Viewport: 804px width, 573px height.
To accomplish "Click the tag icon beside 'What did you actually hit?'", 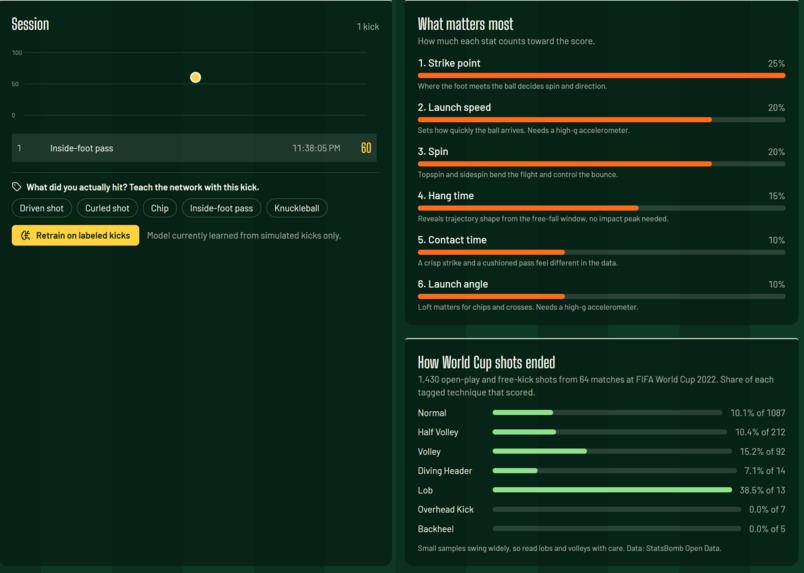I will pos(16,187).
